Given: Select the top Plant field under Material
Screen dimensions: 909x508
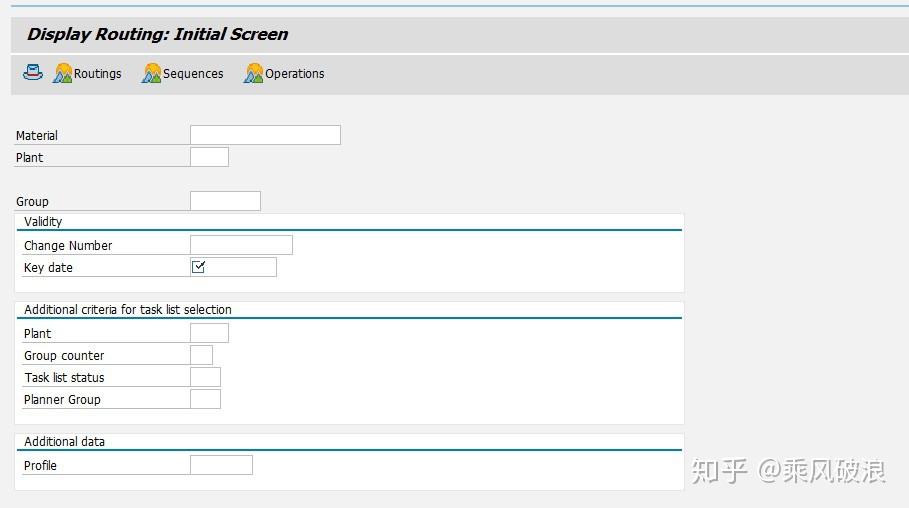Looking at the screenshot, I should (x=209, y=157).
